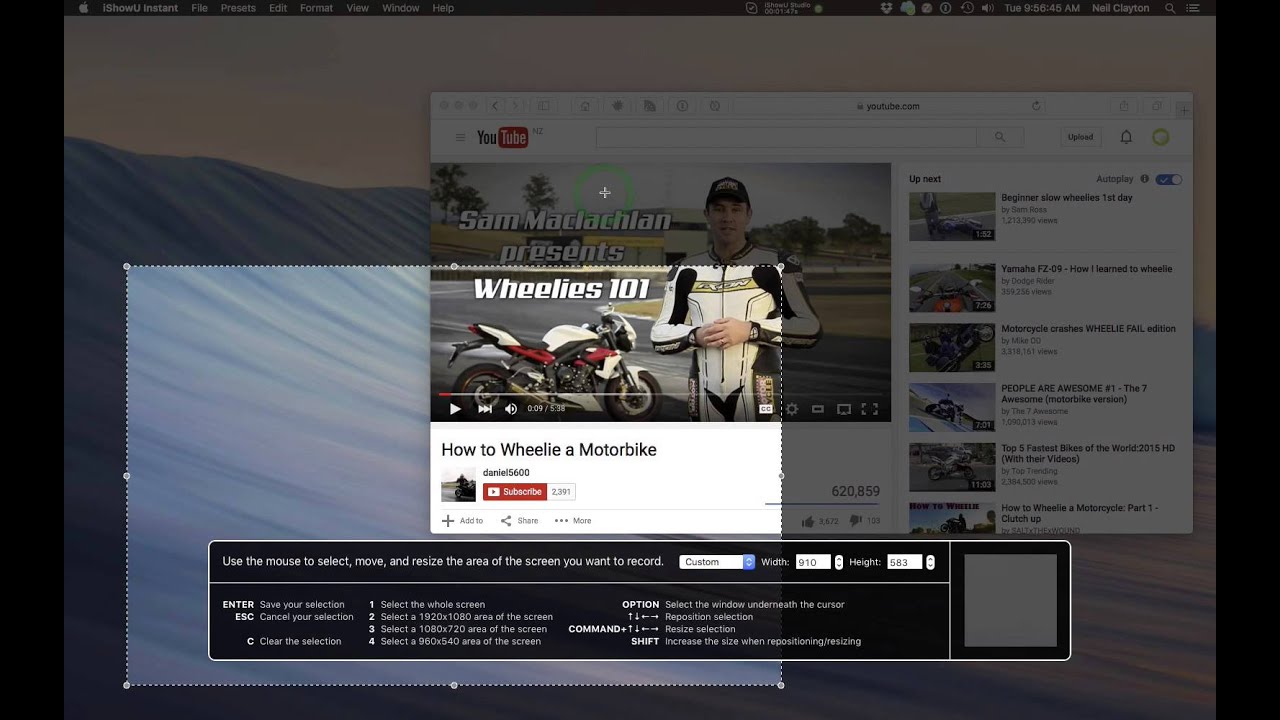Go to the YouTube home logo
The height and width of the screenshot is (720, 1280).
click(x=502, y=137)
